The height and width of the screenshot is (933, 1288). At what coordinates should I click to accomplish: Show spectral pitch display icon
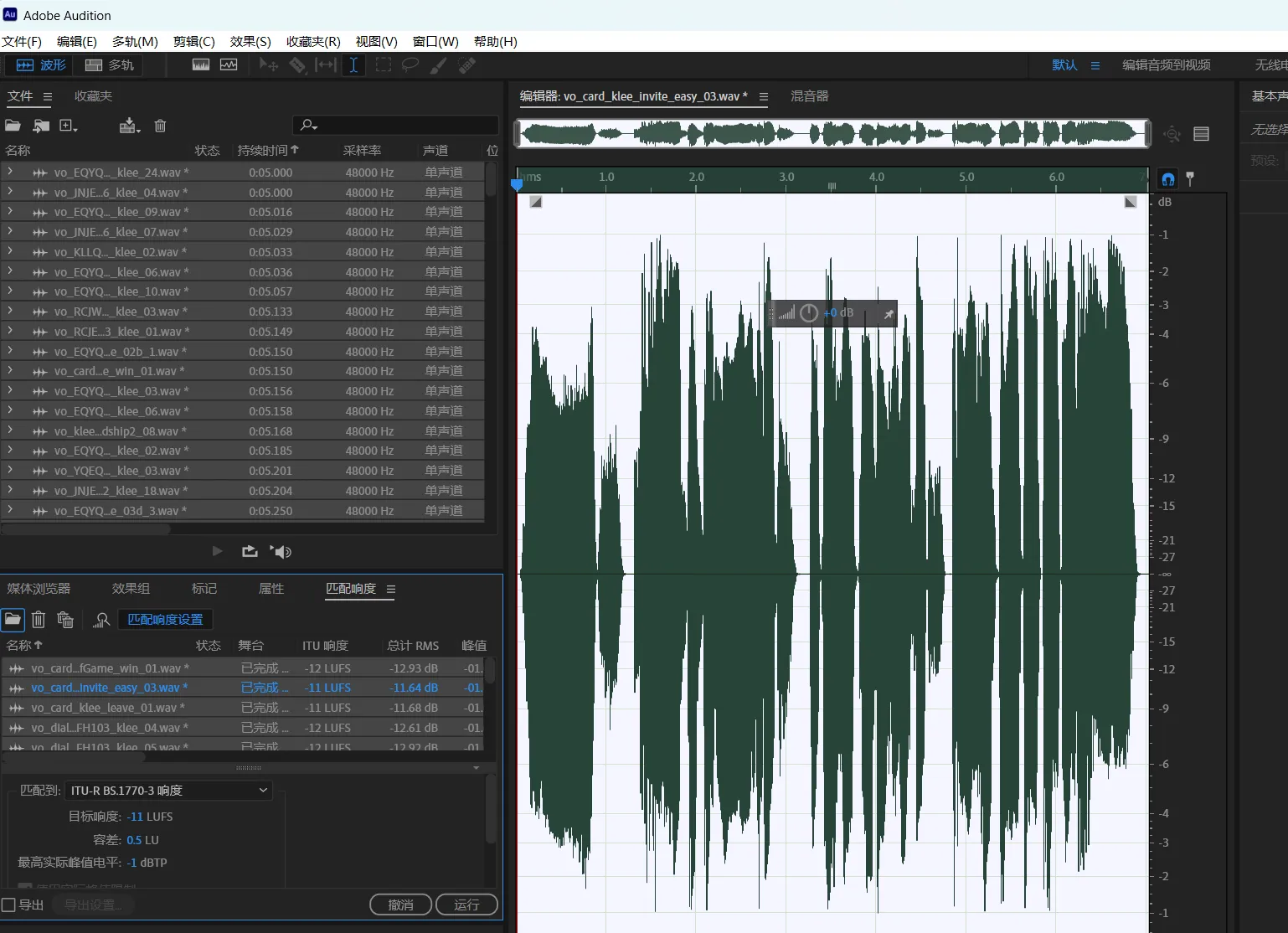229,64
